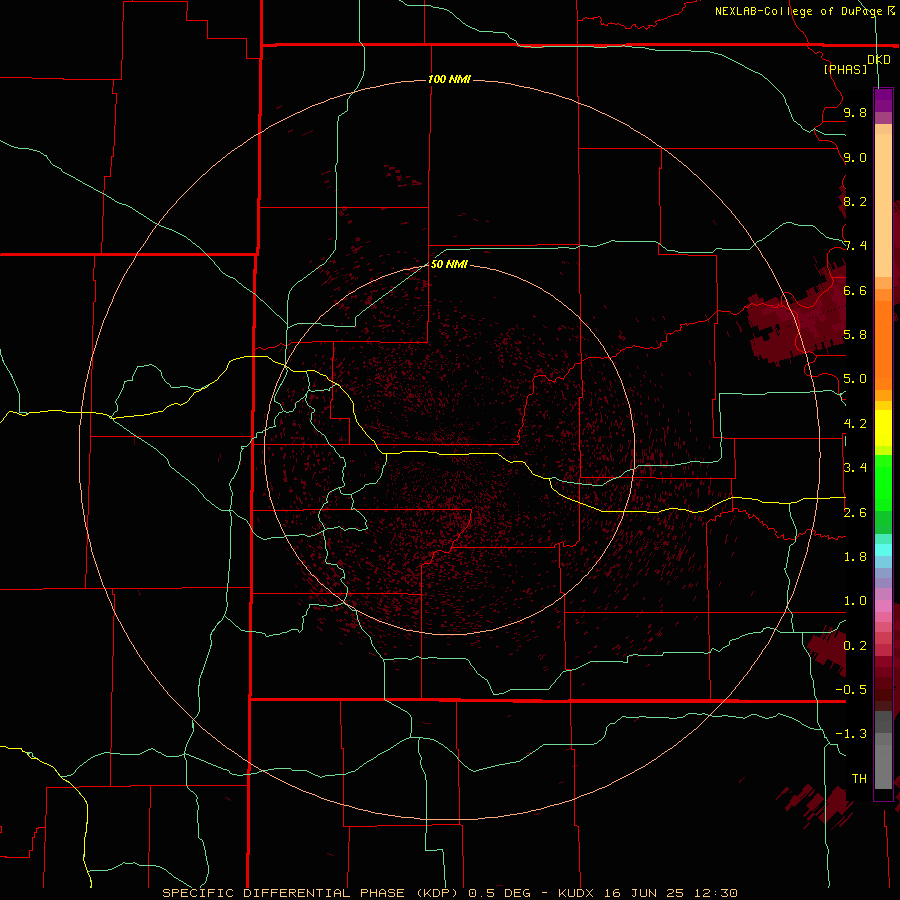Viewport: 900px width, 900px height.
Task: Click the 'TH' threshold legend label
Action: tap(859, 778)
